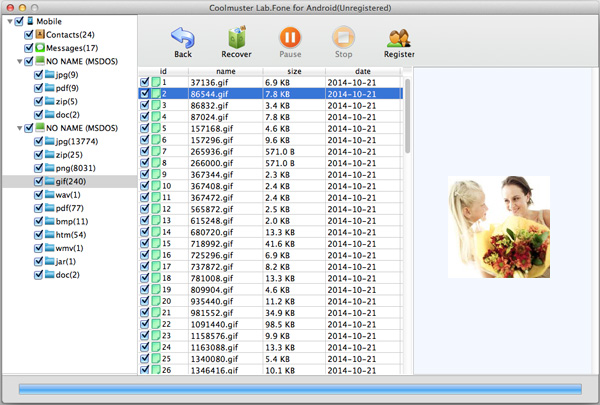The image size is (600, 405).
Task: Uncheck the Contacts(24) checkbox
Action: [29, 35]
